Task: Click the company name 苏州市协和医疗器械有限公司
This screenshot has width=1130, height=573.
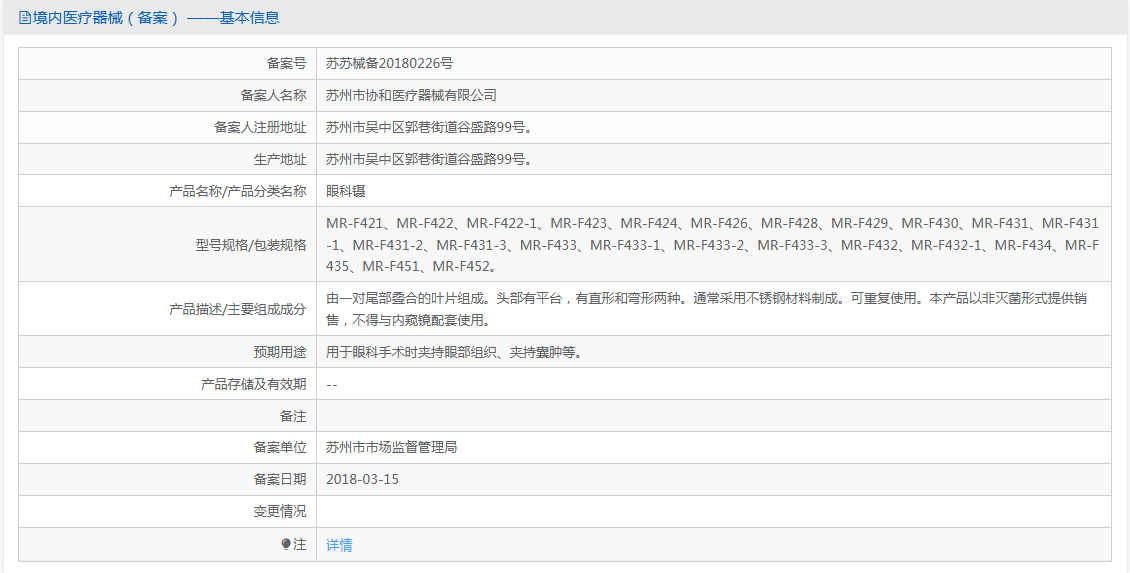Action: pyautogui.click(x=411, y=95)
